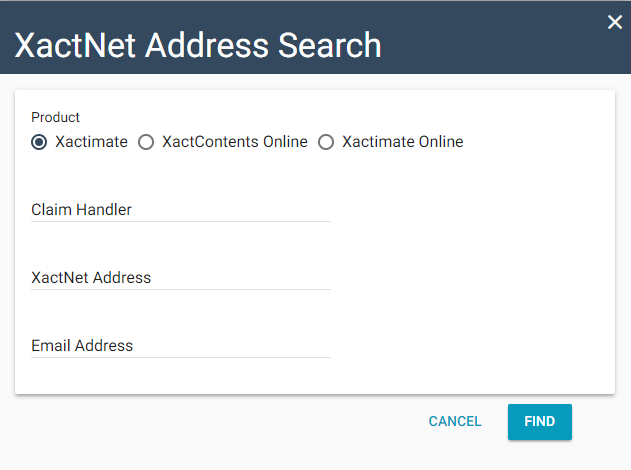Click the underline beneath XactNet Address

click(180, 289)
